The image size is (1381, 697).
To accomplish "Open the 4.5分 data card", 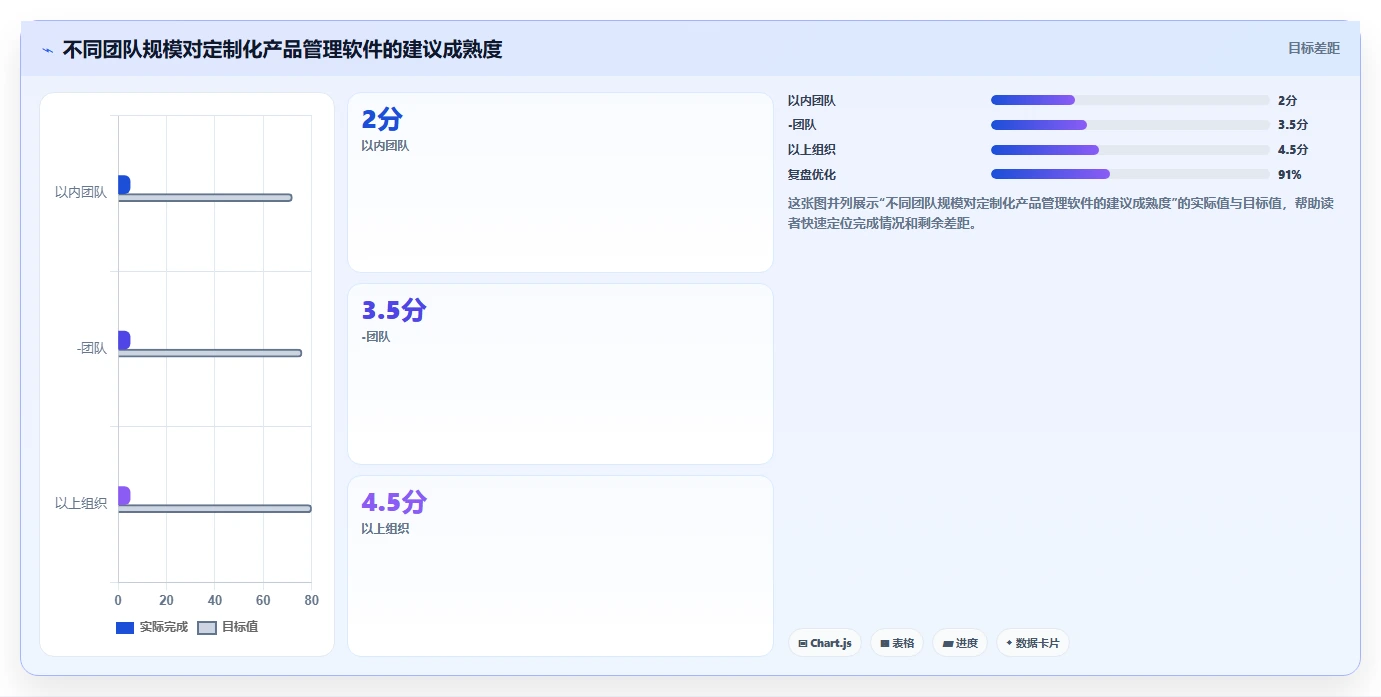I will [560, 566].
